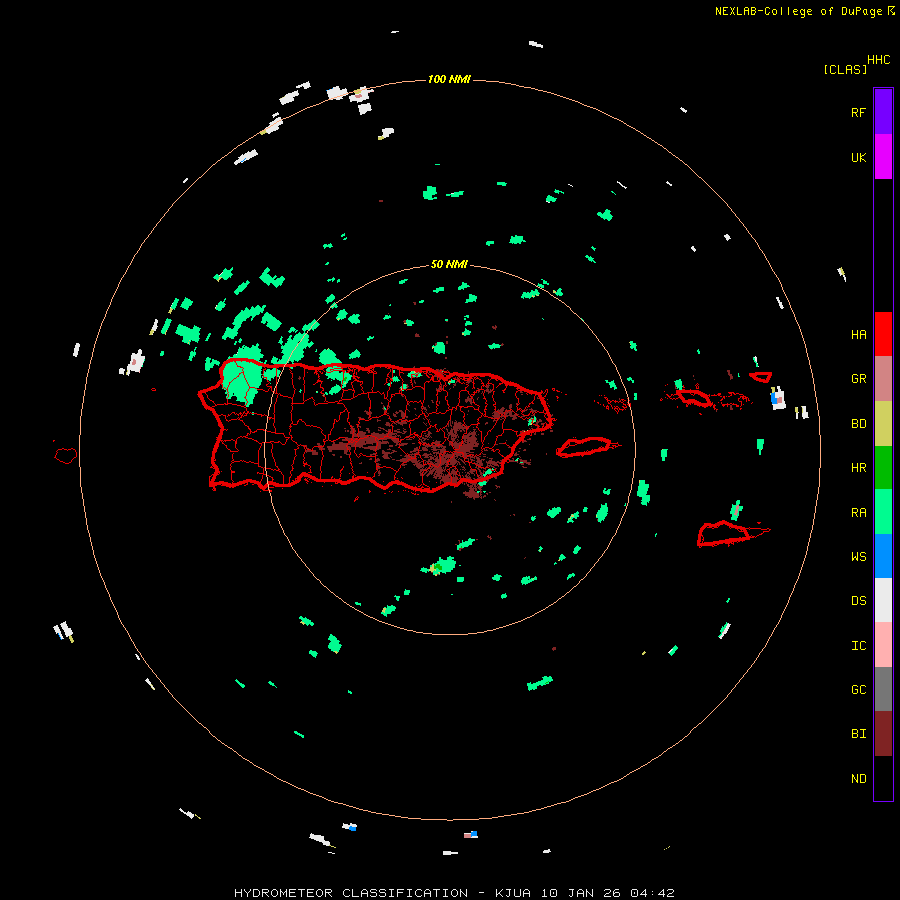Click the GC gray legend swatch
This screenshot has height=900, width=900.
pos(883,689)
